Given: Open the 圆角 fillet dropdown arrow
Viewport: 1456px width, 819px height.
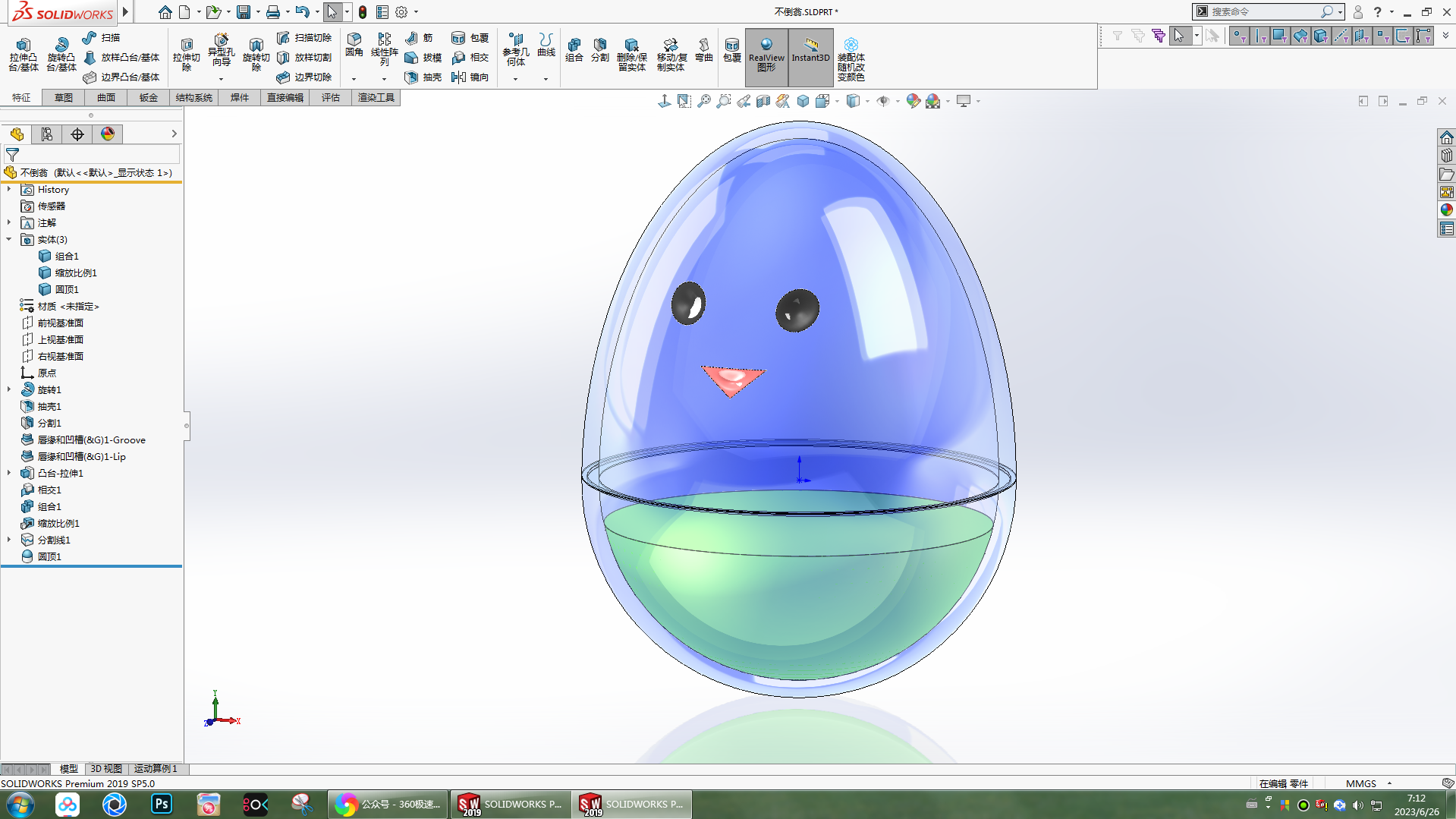Looking at the screenshot, I should 354,79.
